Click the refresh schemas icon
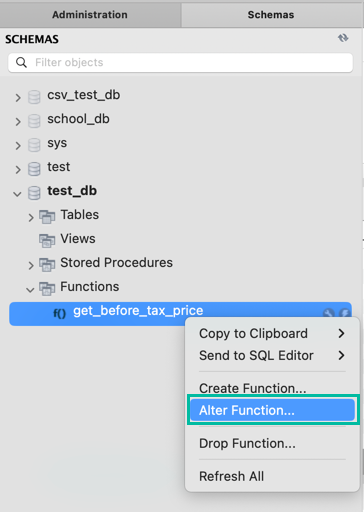The image size is (364, 512). click(x=343, y=38)
